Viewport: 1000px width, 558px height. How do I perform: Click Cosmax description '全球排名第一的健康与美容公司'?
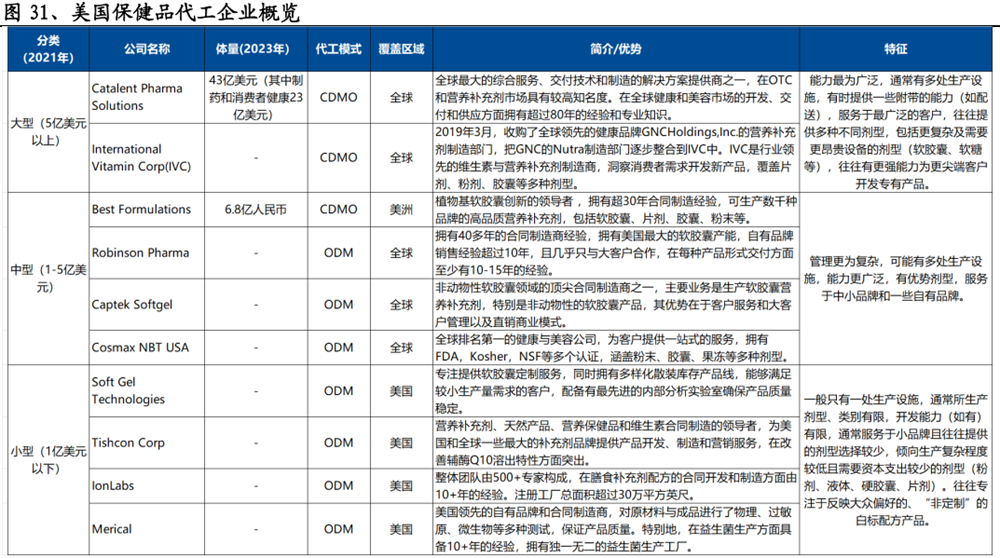point(615,348)
